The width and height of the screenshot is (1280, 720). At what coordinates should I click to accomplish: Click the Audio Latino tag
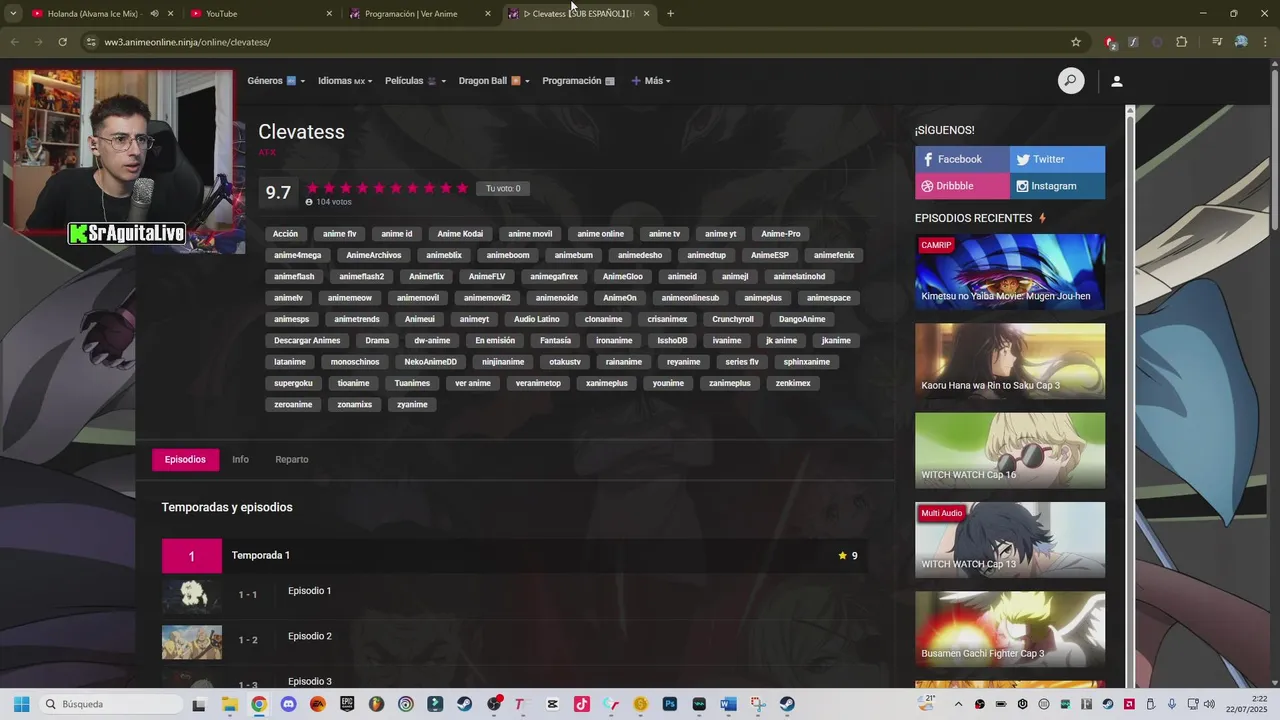tap(537, 319)
